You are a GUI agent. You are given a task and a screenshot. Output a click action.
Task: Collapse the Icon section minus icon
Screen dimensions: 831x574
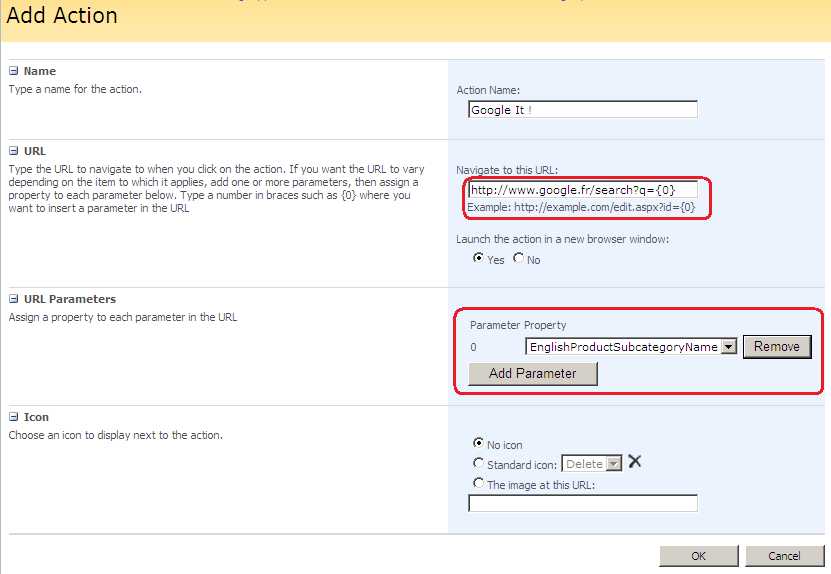pyautogui.click(x=14, y=417)
